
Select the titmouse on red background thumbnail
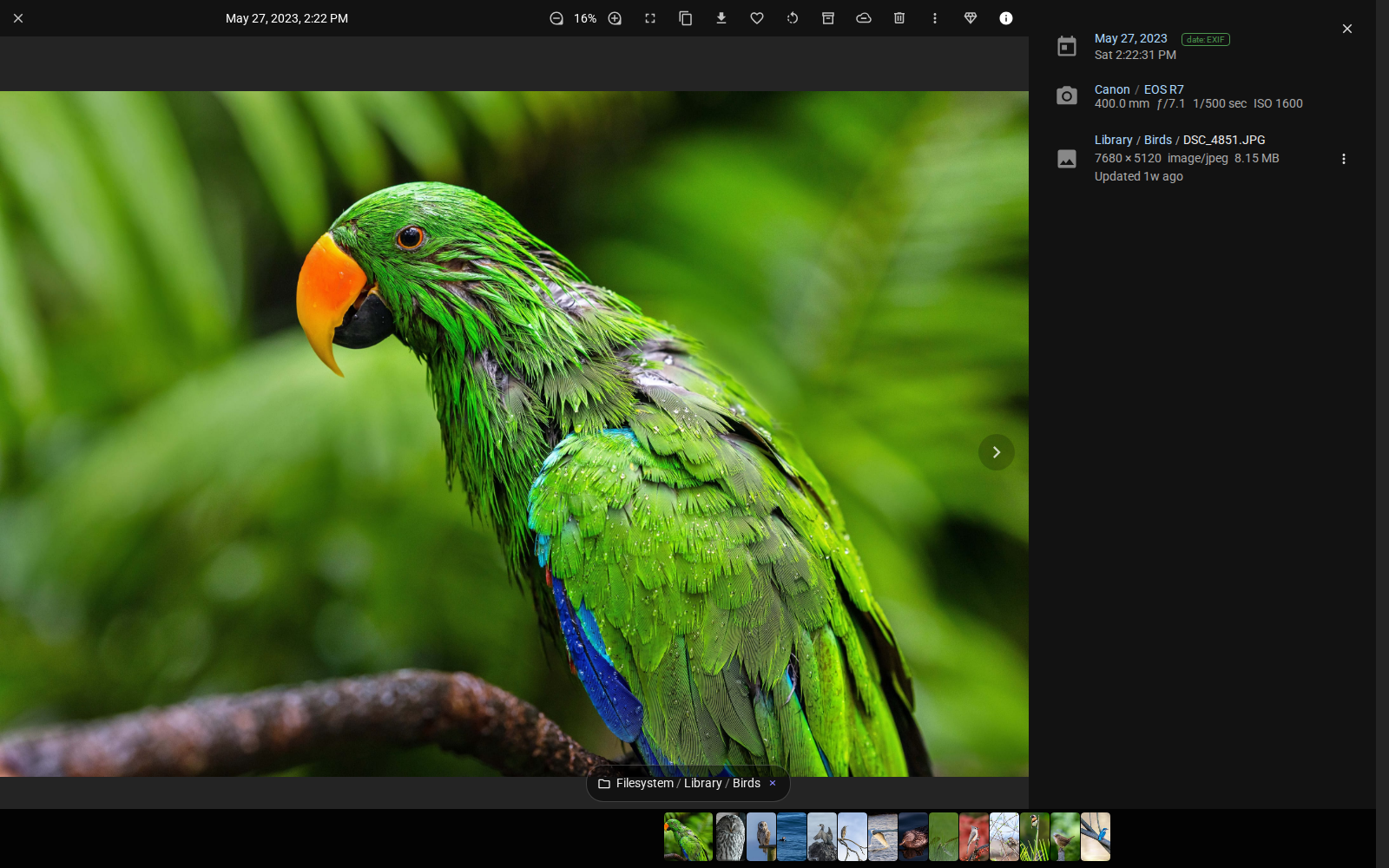point(974,837)
